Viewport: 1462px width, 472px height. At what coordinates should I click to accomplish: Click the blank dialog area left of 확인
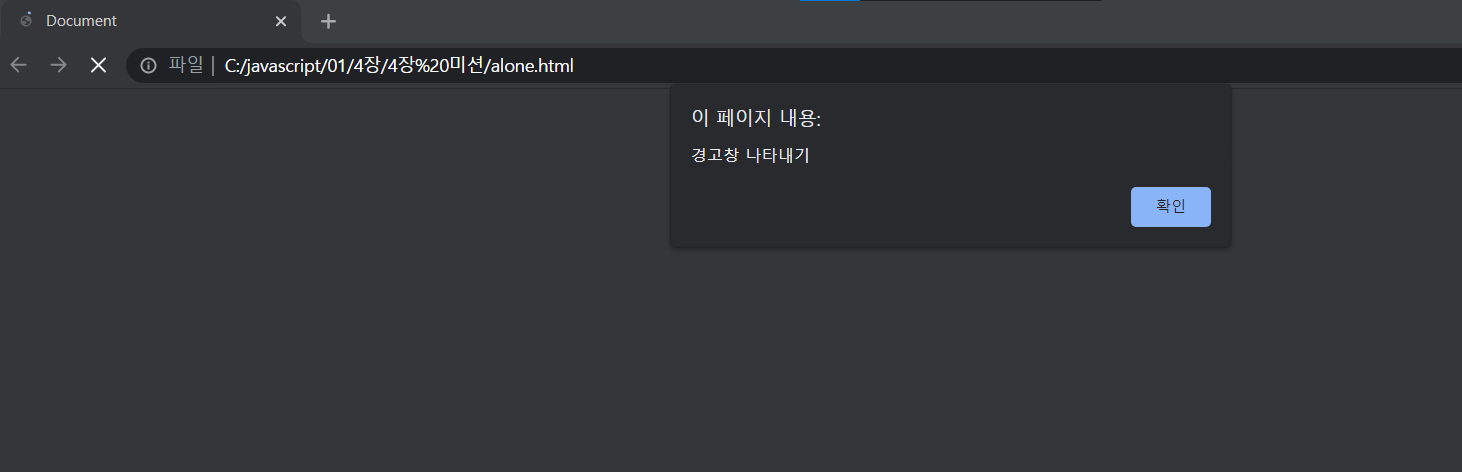click(900, 207)
